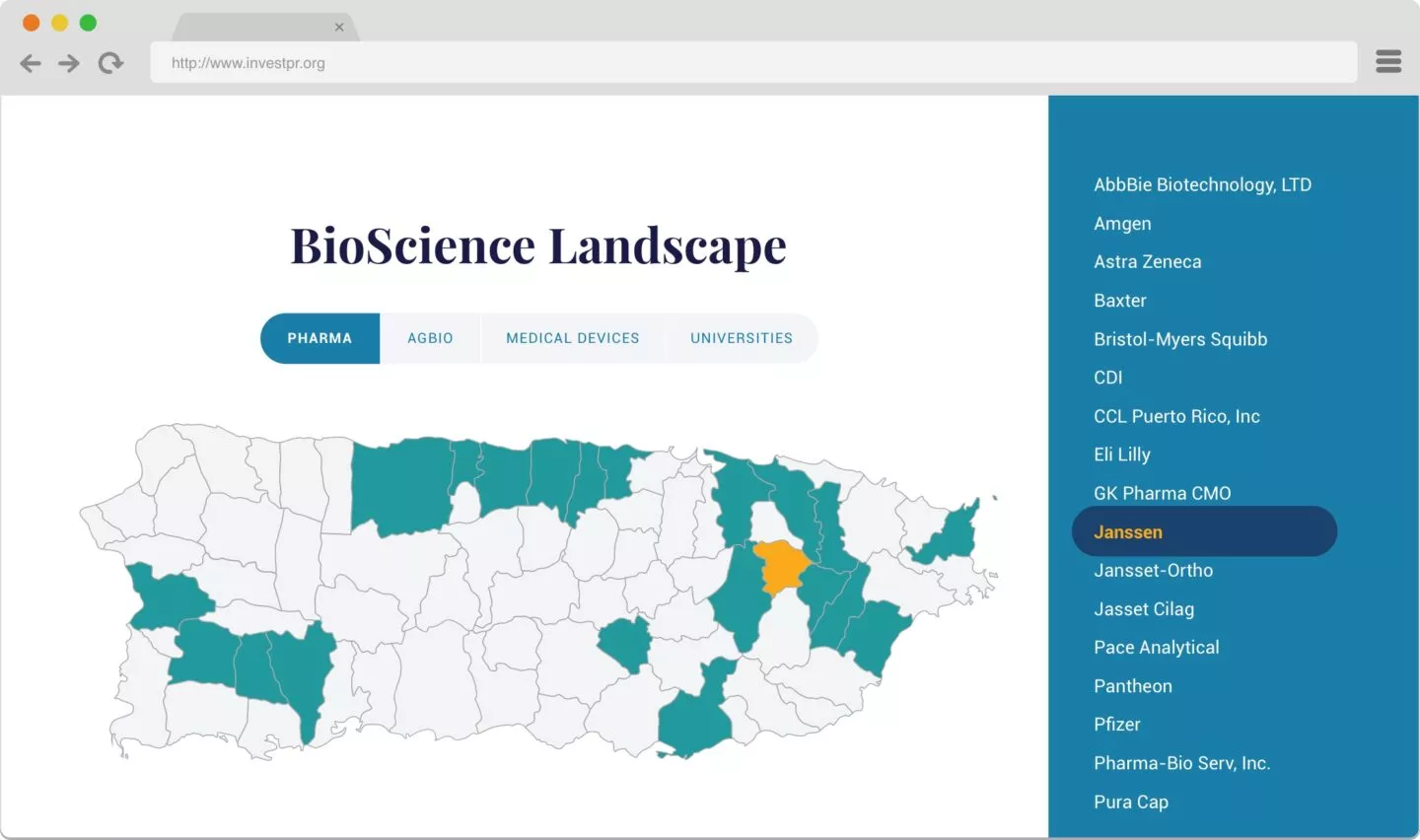The image size is (1420, 840).
Task: Open the Medical Devices tab
Action: [x=572, y=338]
